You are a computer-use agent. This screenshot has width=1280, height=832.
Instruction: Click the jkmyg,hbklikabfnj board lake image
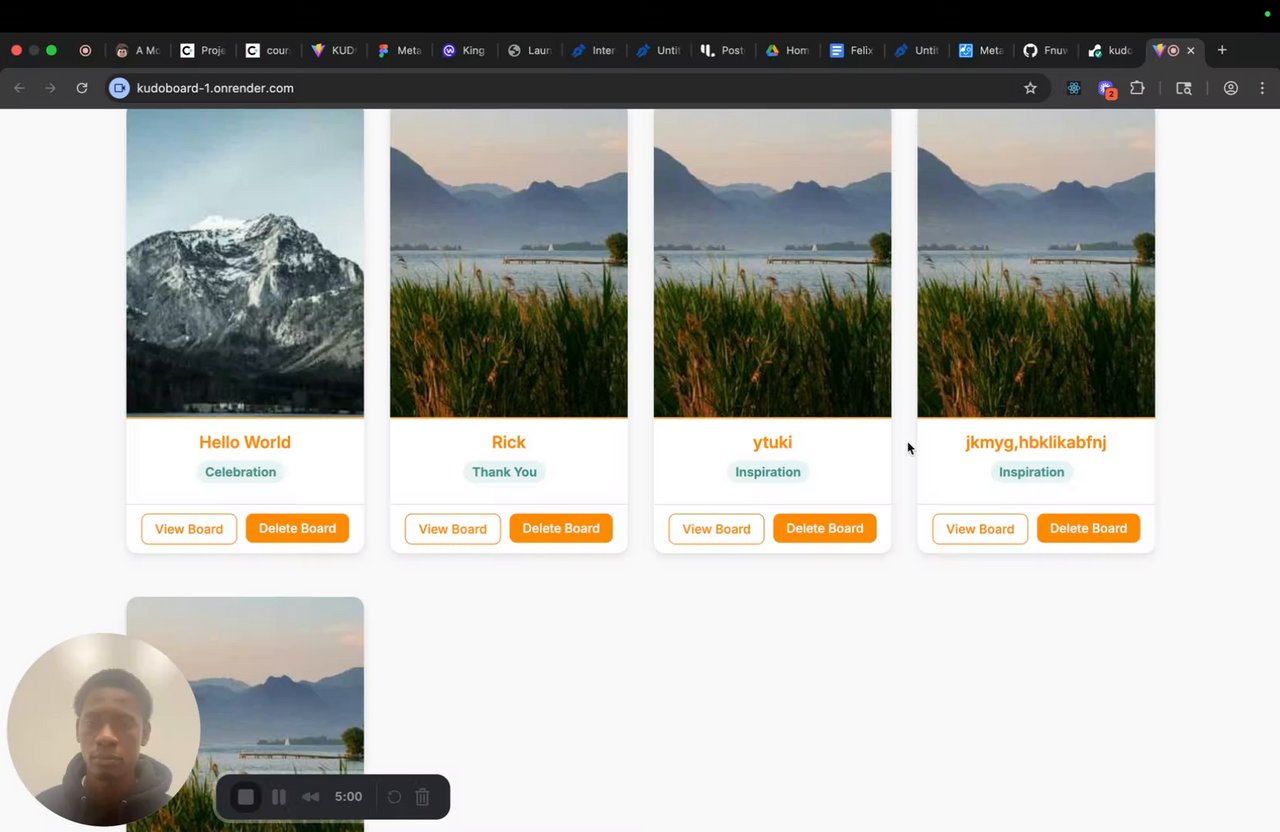tap(1036, 263)
